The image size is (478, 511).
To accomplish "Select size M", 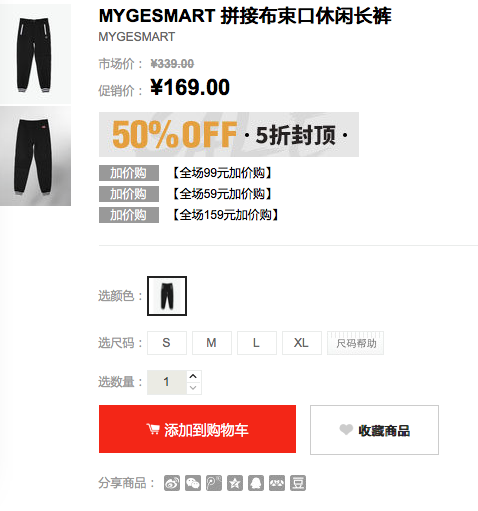I will (212, 343).
